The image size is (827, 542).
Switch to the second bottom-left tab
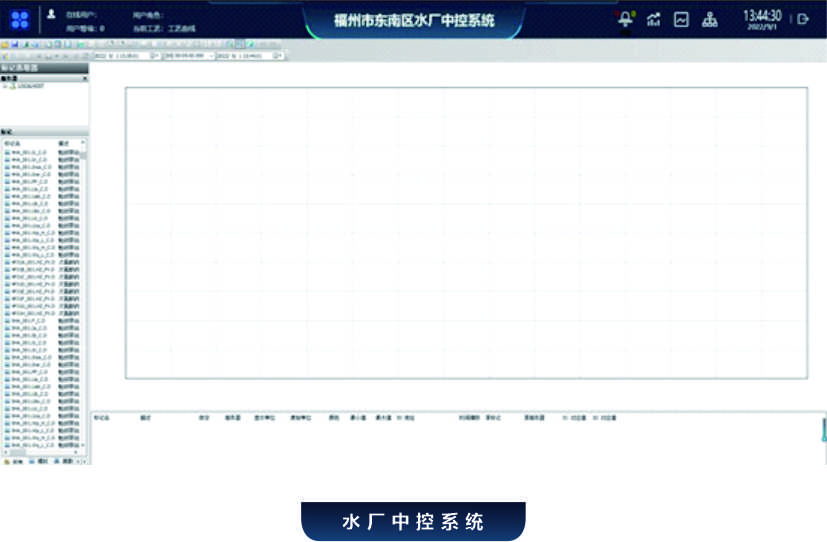40,462
